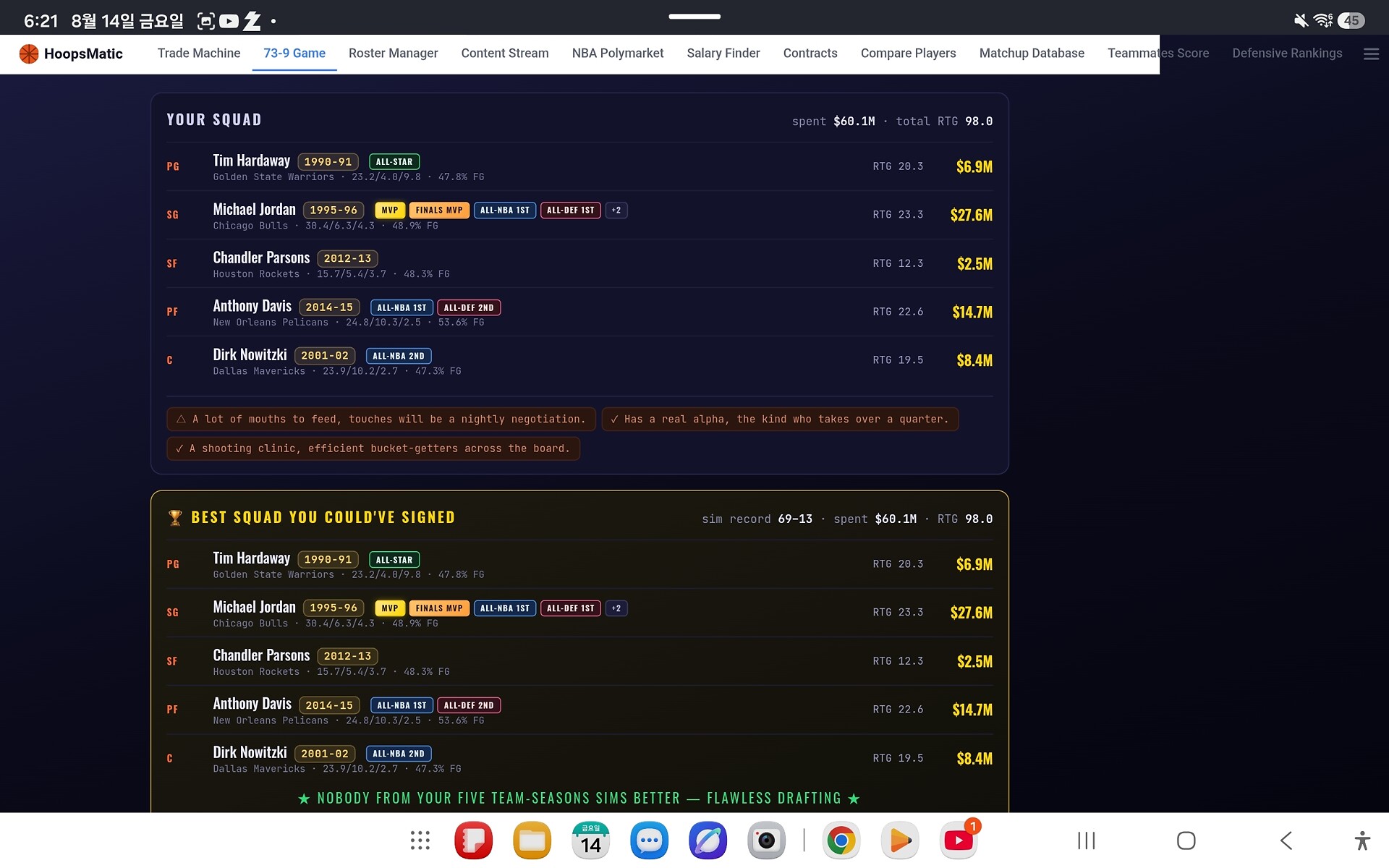The height and width of the screenshot is (868, 1389).
Task: Open the Teammates Score tab
Action: (x=1158, y=54)
